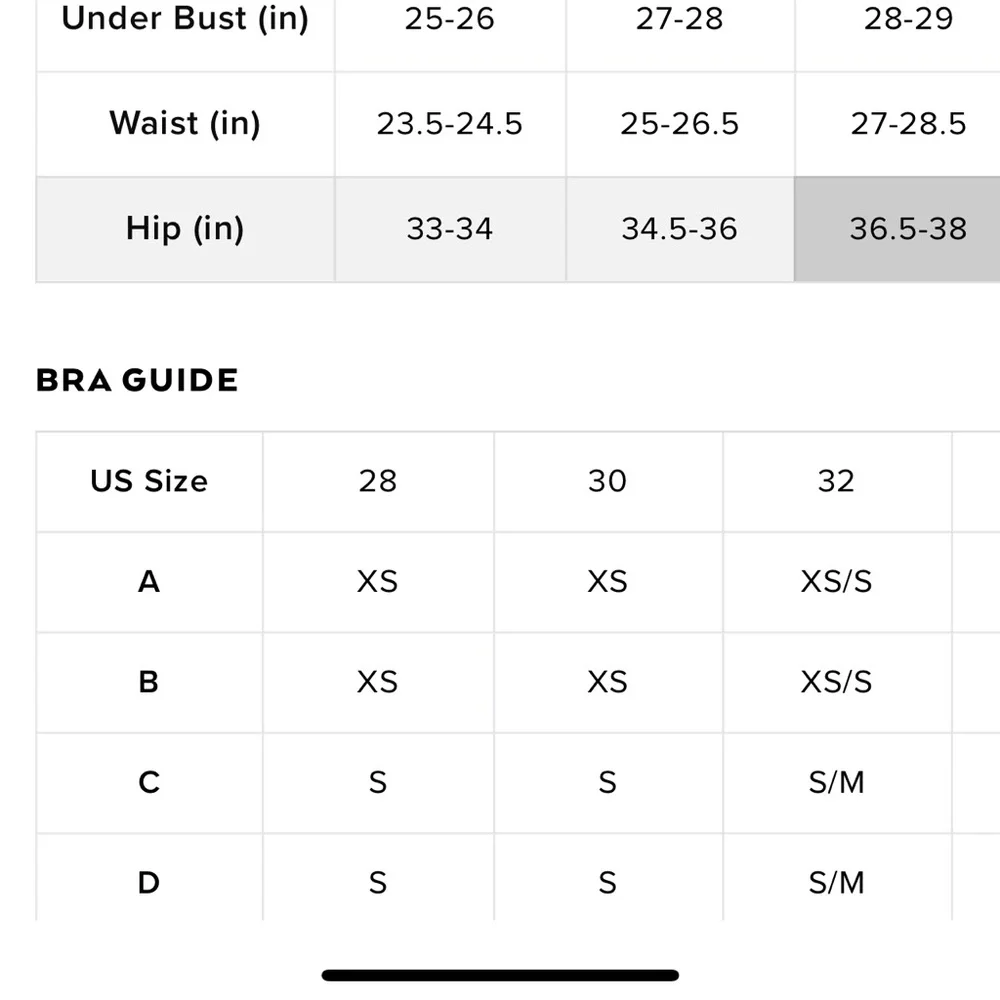
Task: Select the Hip (in) row header
Action: click(x=185, y=229)
